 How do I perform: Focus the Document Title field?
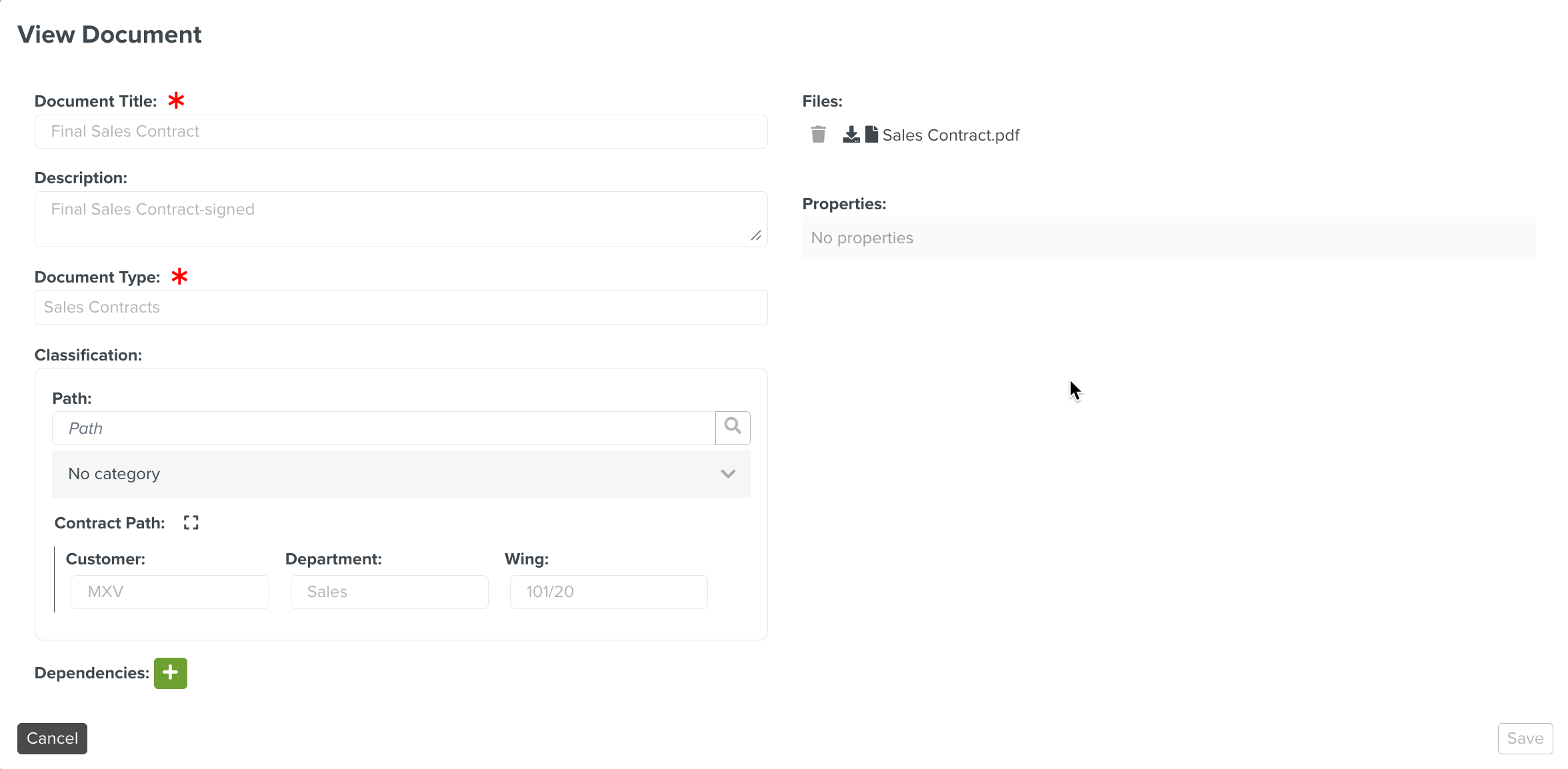pyautogui.click(x=401, y=131)
